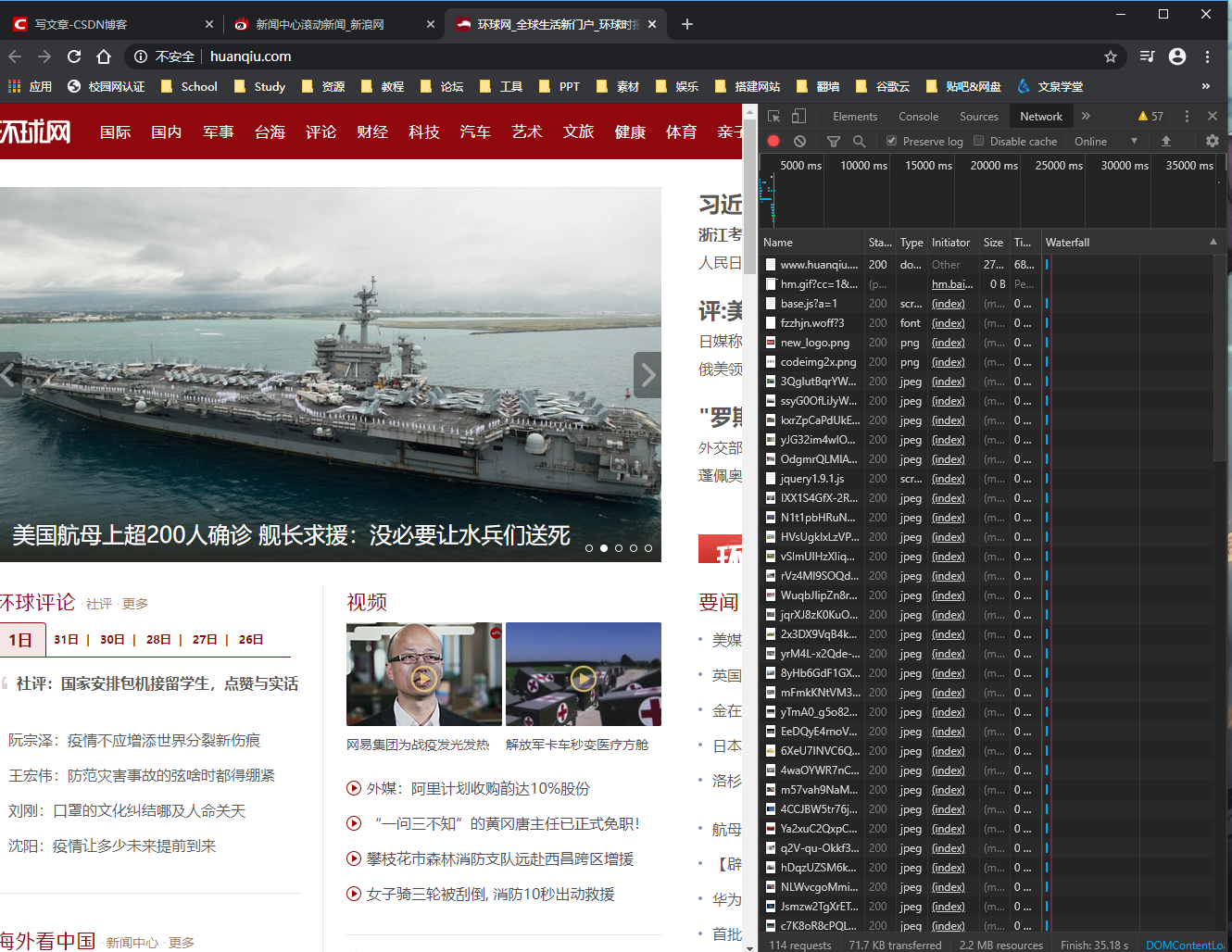Switch to the 新闻中心滚动新闻 browser tab
The height and width of the screenshot is (952, 1232).
click(333, 24)
